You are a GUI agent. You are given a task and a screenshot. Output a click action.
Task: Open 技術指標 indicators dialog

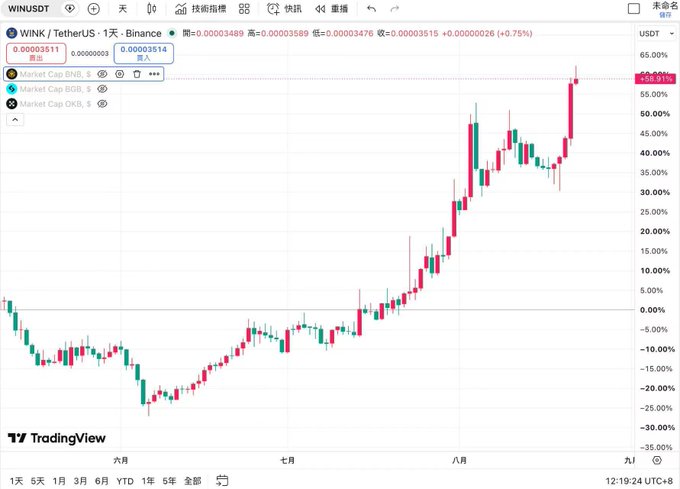tap(200, 9)
